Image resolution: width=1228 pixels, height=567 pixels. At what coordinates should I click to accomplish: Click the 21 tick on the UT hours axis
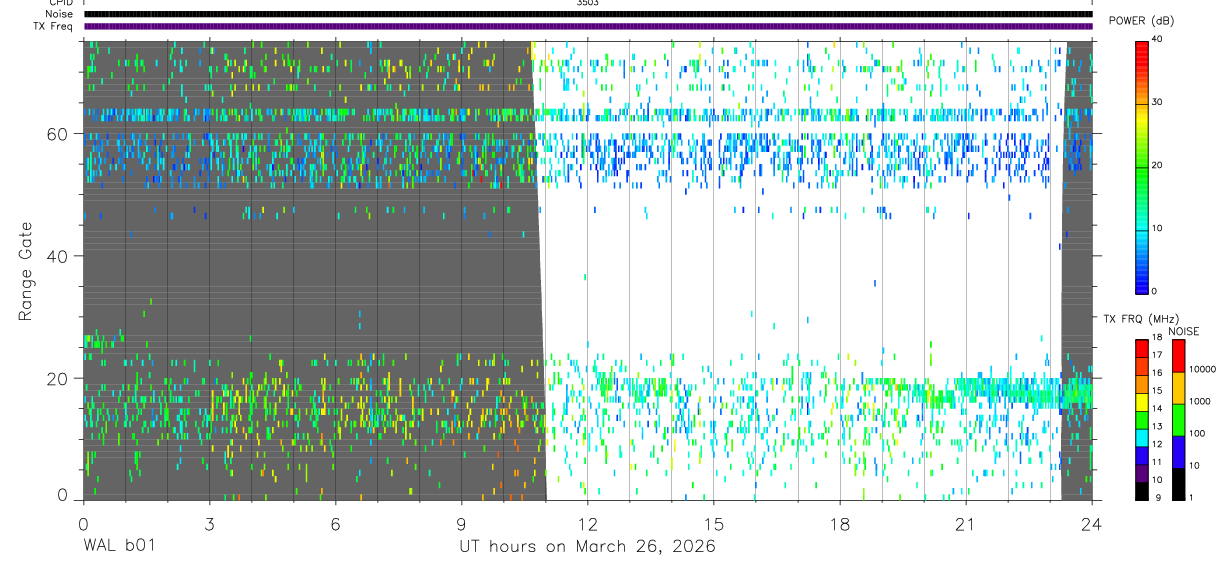click(x=965, y=523)
